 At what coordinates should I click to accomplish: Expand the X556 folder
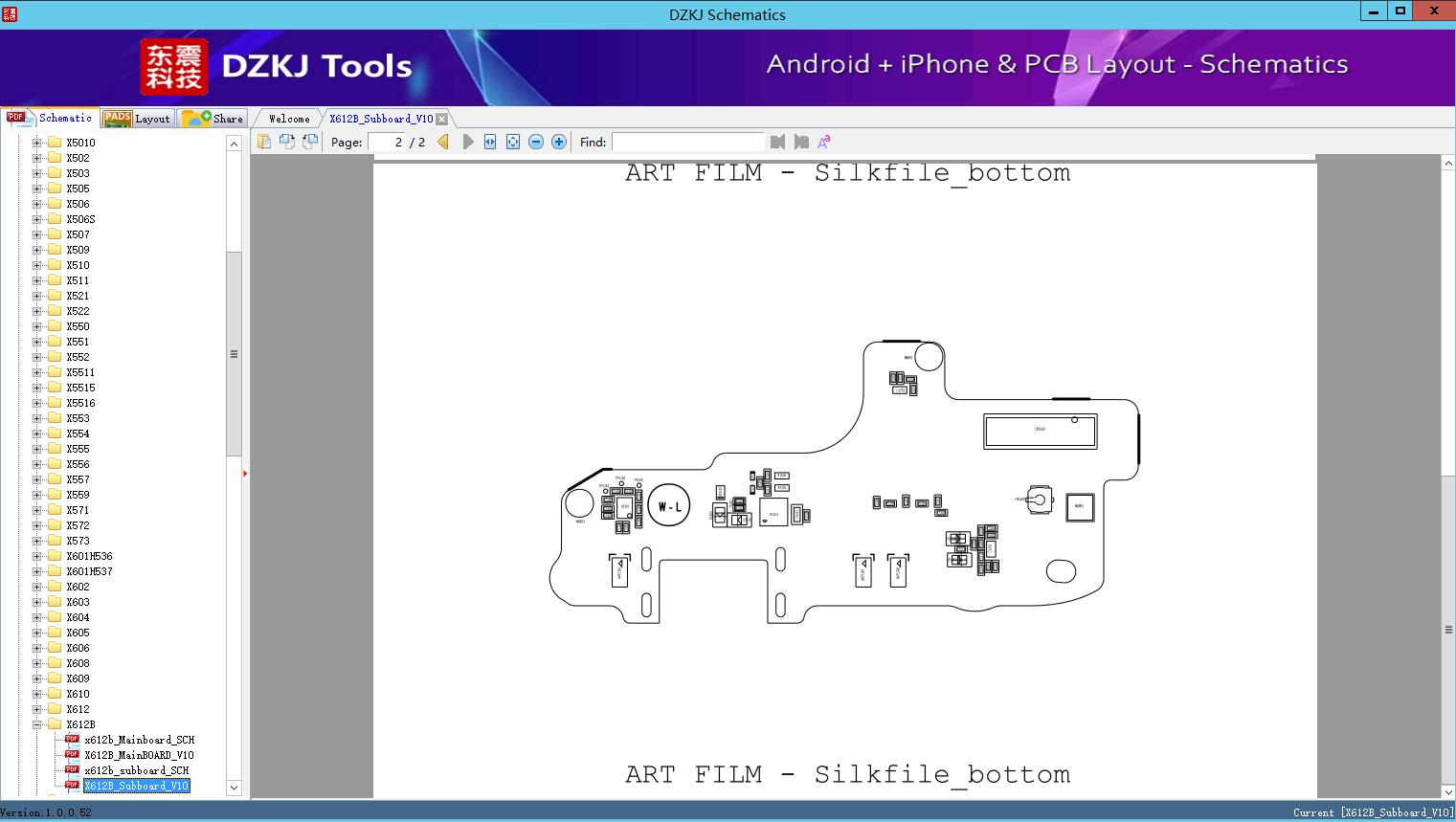(x=37, y=464)
